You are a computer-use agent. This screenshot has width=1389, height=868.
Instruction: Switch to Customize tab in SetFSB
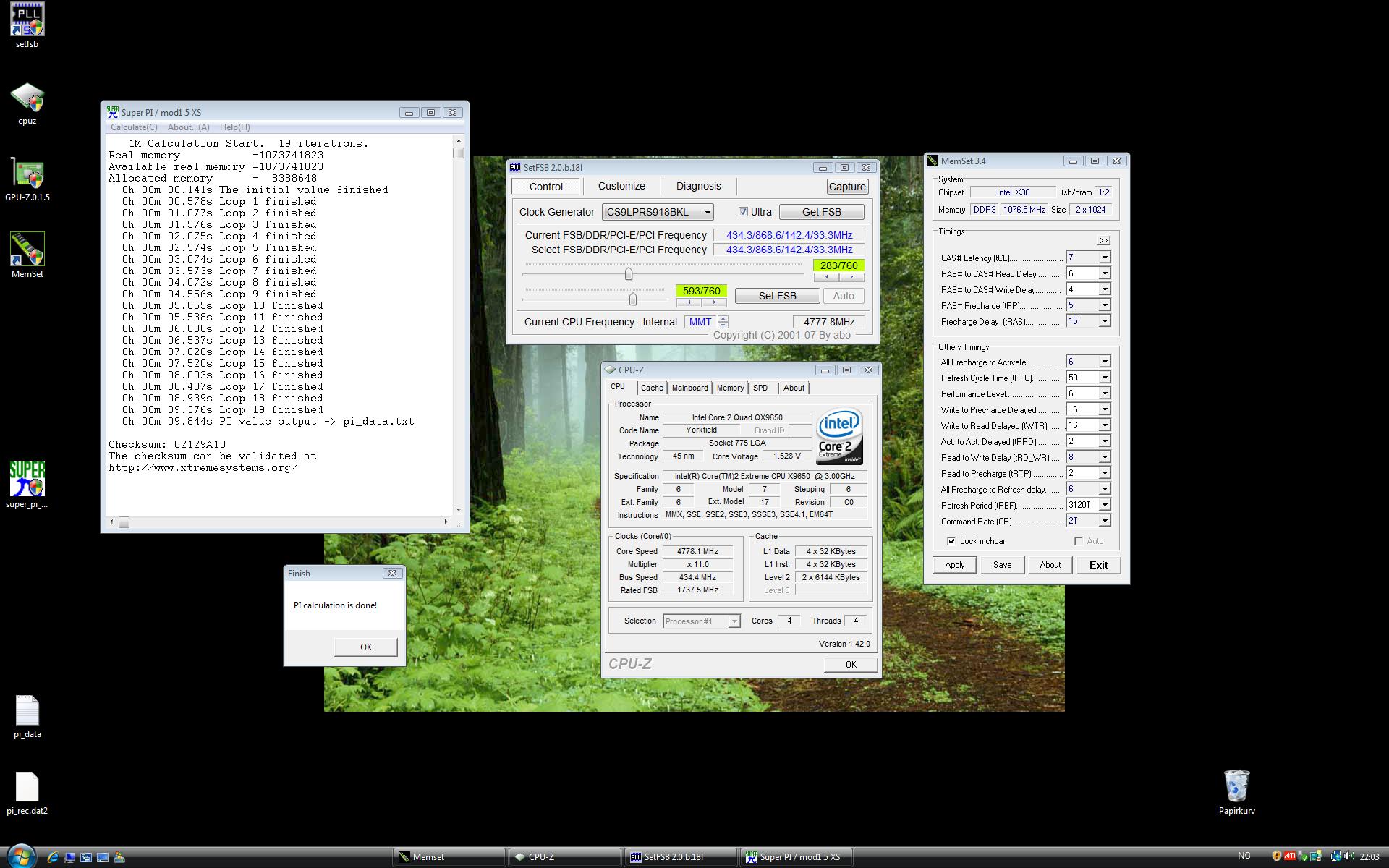point(621,186)
